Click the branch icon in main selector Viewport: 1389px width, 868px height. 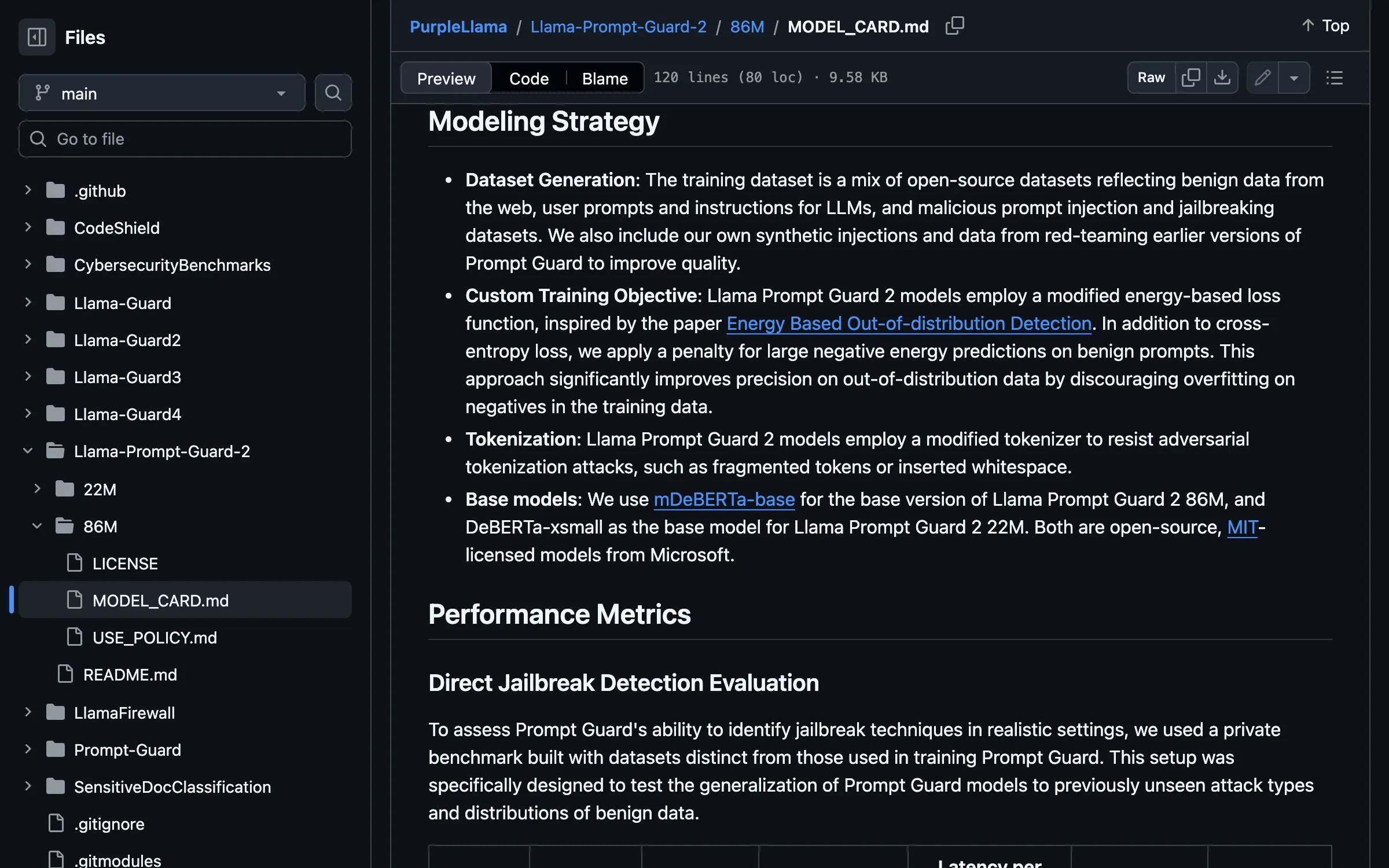[42, 93]
